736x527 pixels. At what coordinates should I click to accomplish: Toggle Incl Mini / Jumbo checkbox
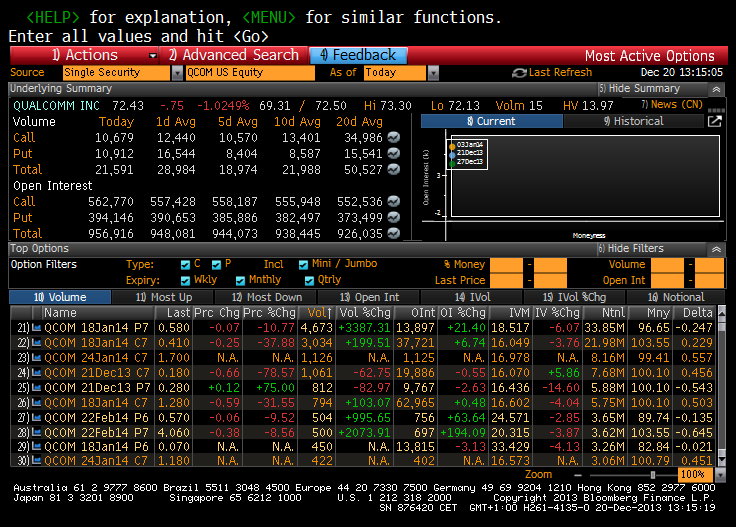(303, 265)
